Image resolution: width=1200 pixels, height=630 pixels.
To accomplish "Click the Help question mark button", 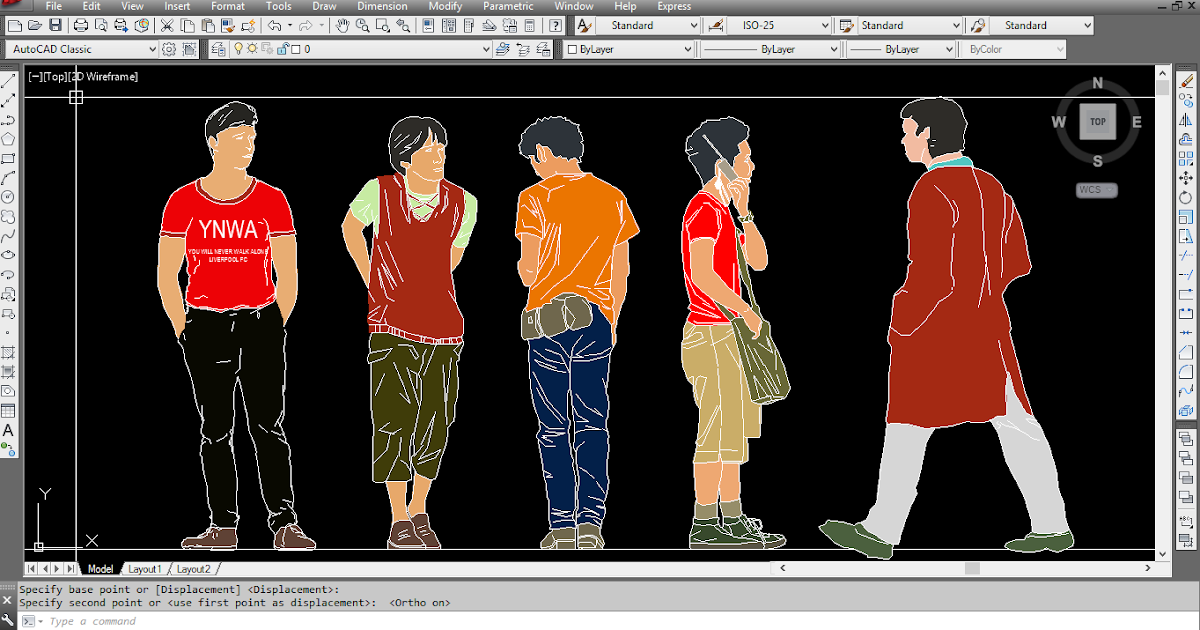I will (554, 26).
